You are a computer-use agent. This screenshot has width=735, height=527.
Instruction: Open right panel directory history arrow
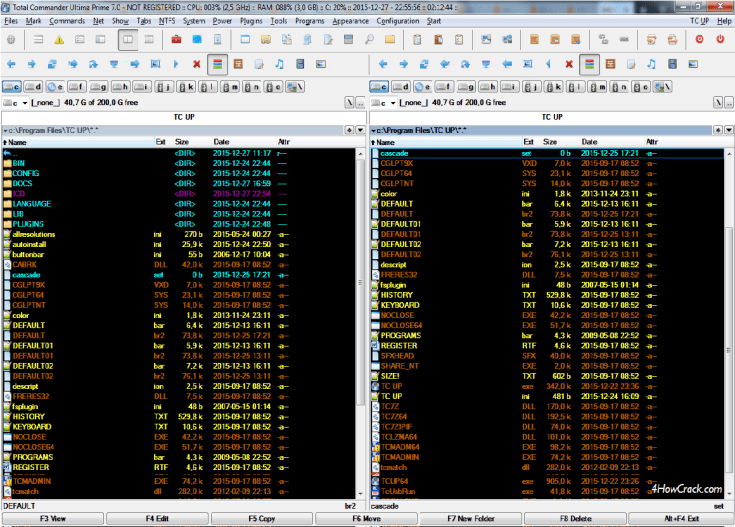point(729,130)
